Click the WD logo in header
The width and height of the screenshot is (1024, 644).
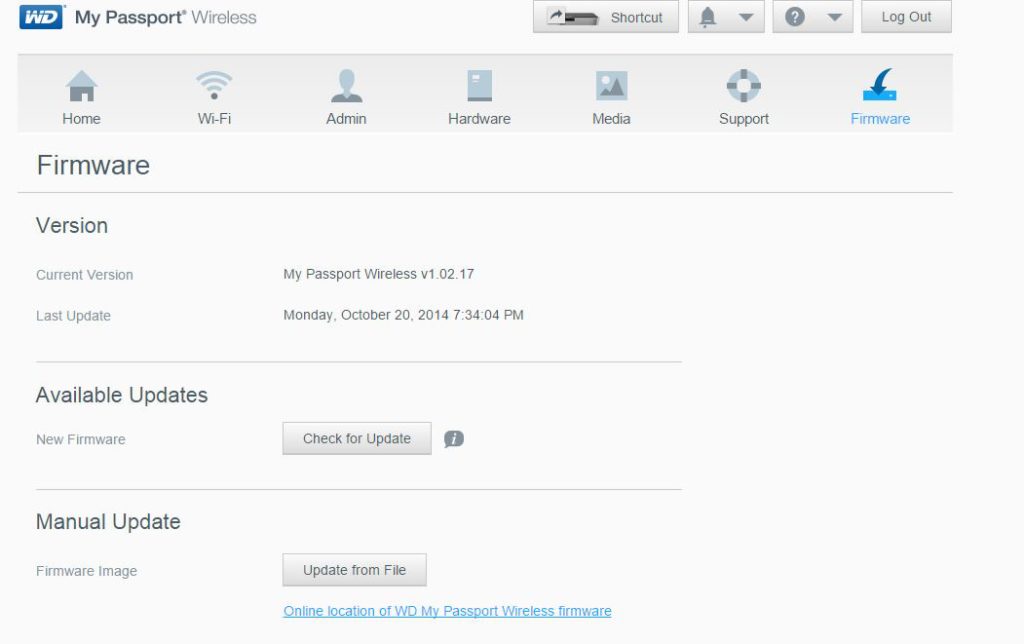tap(41, 17)
